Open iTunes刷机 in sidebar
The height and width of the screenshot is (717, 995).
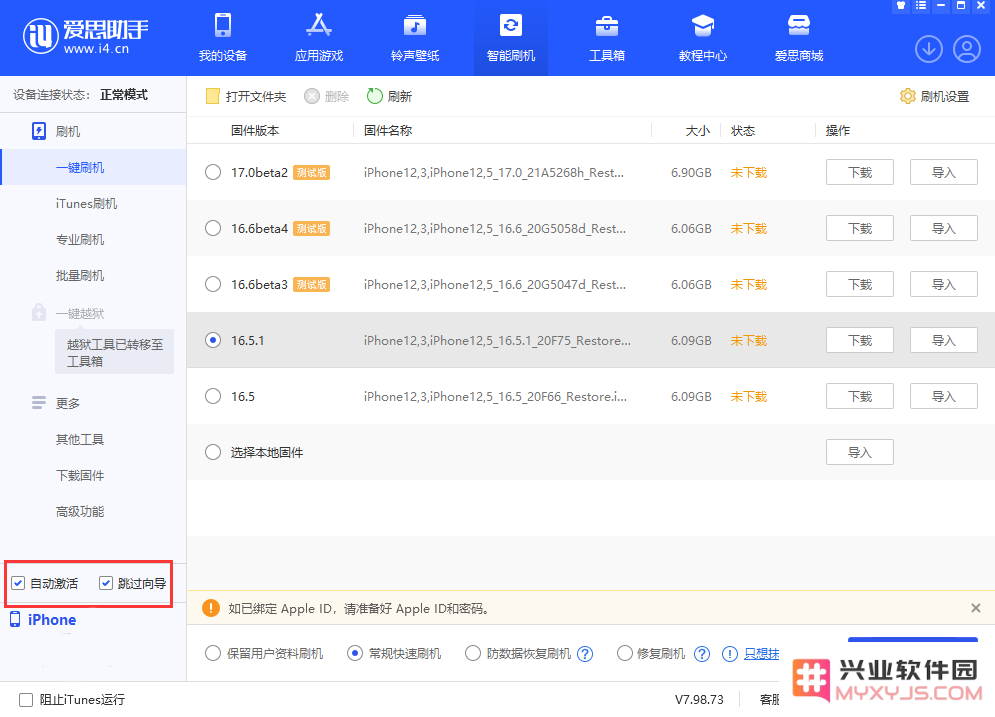[86, 204]
